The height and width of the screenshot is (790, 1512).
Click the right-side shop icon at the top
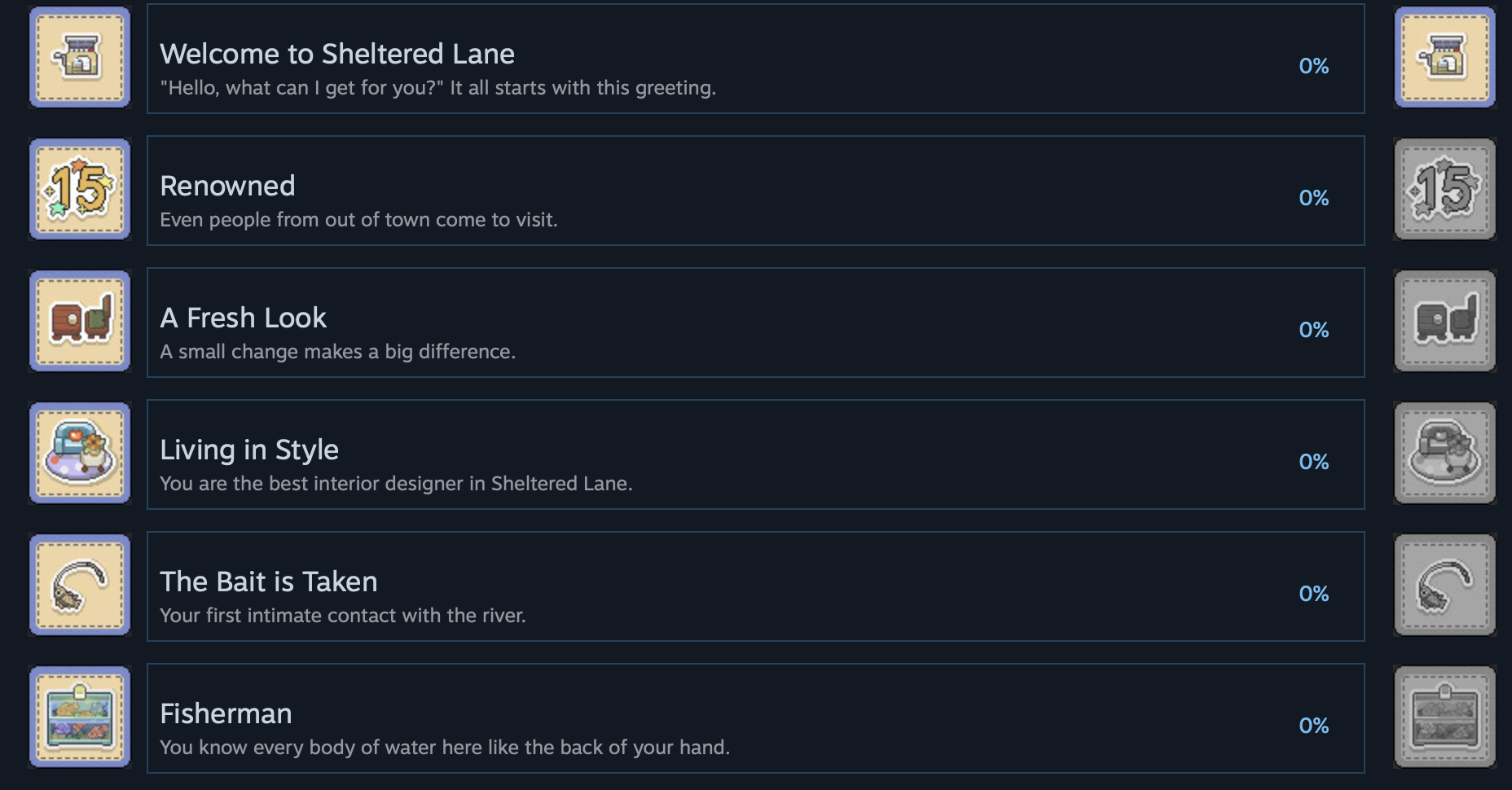pyautogui.click(x=1445, y=57)
